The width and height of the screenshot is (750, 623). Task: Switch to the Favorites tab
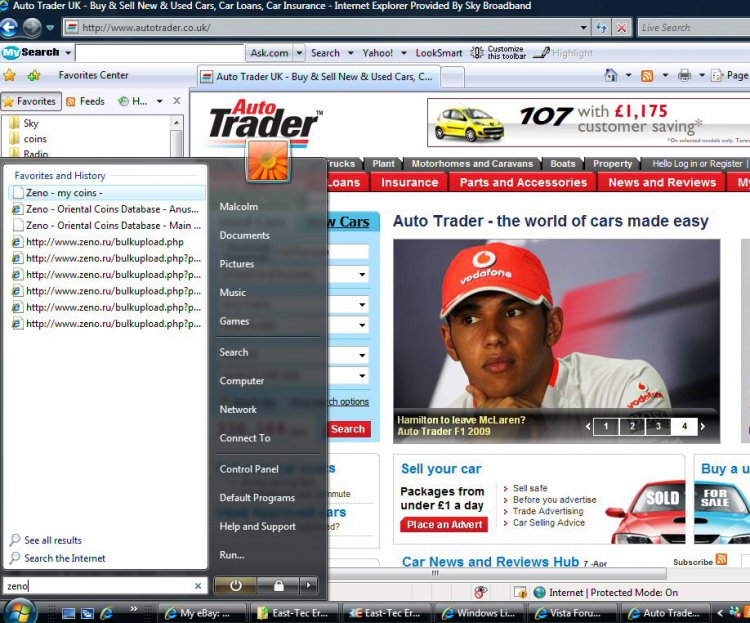[x=31, y=101]
